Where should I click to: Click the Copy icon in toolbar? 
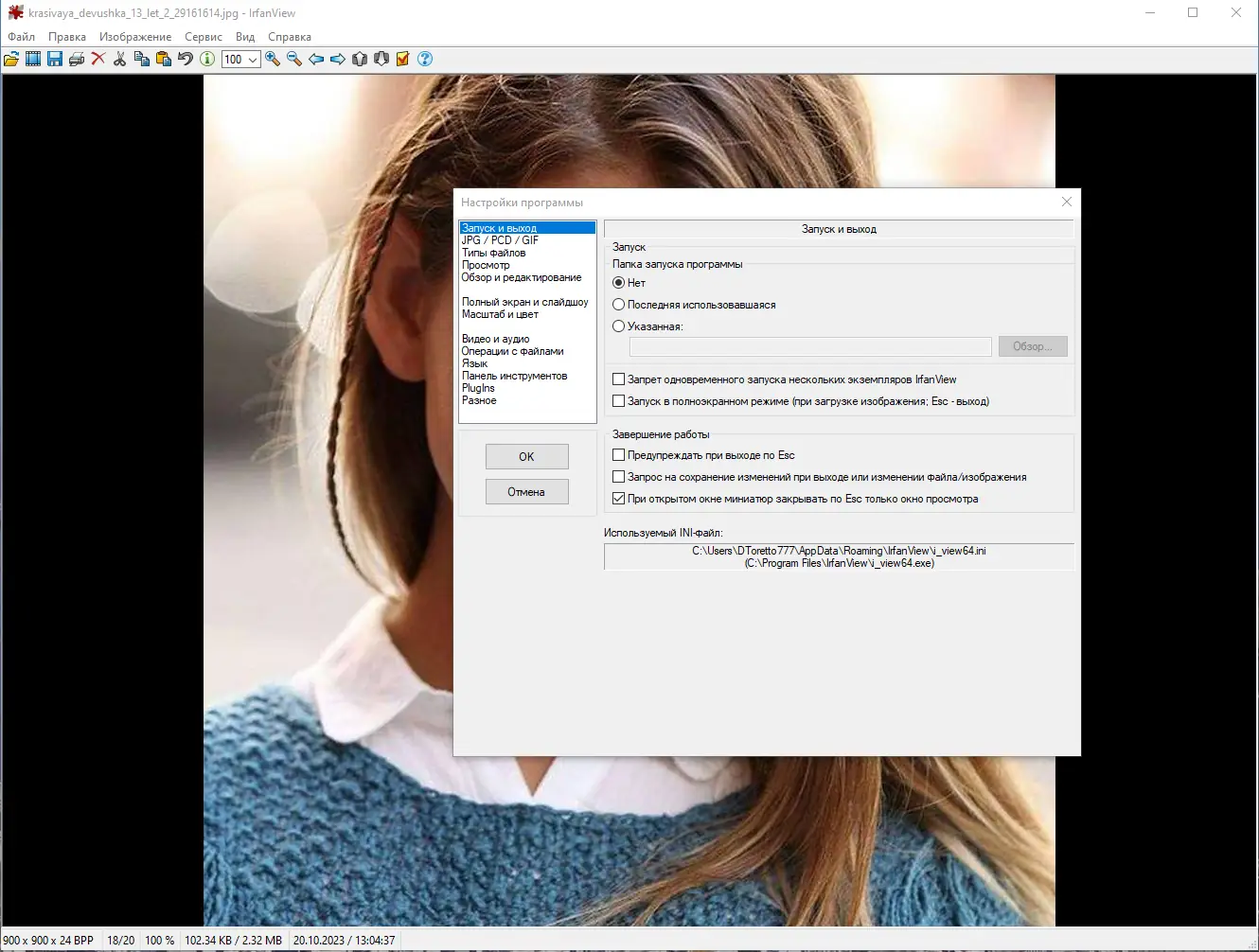pyautogui.click(x=142, y=59)
